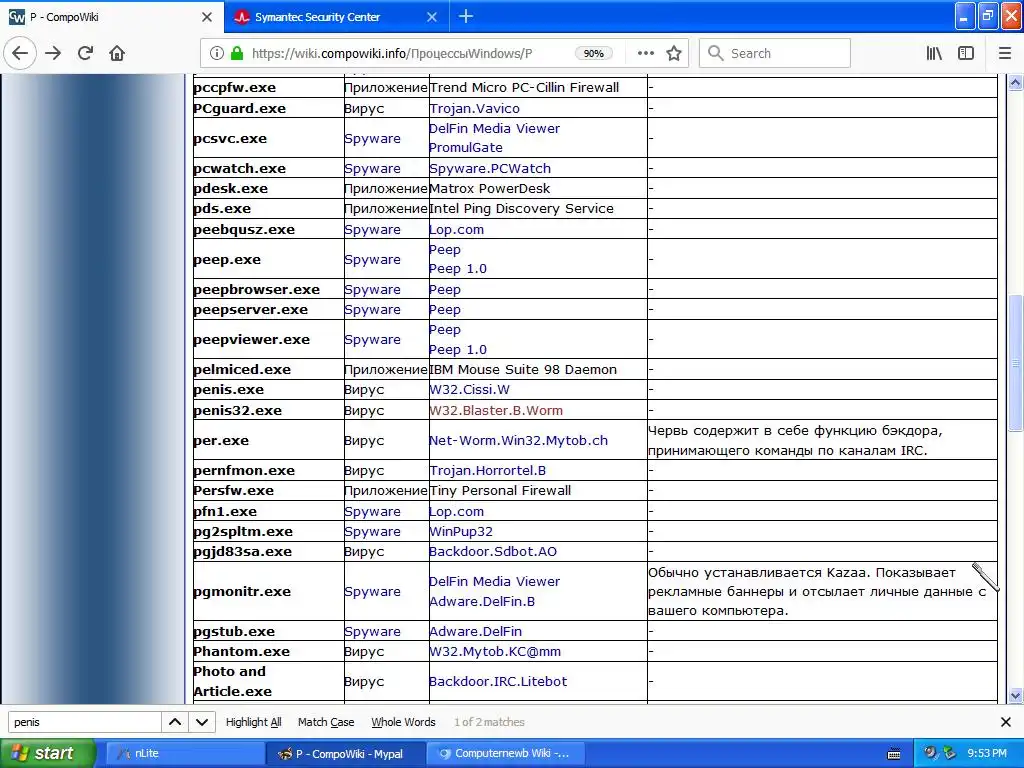
Task: Close the Symantec Security Center tab
Action: [432, 17]
